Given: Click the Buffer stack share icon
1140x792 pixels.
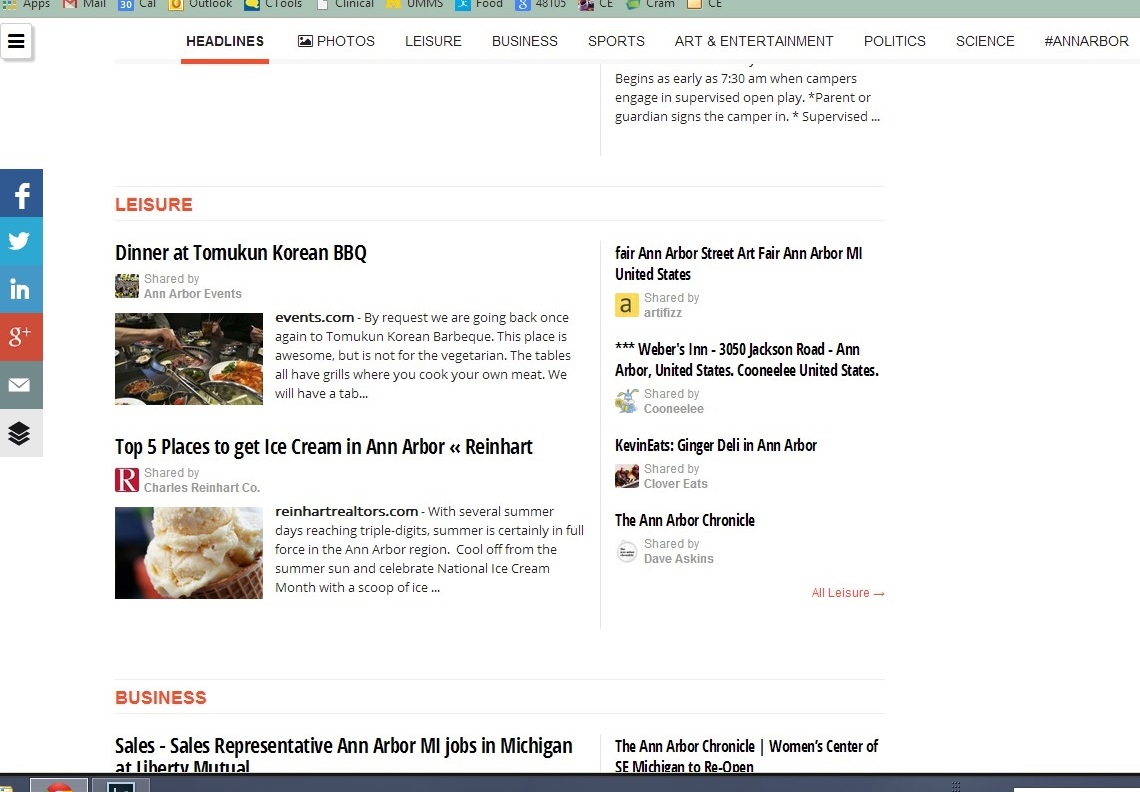Looking at the screenshot, I should pos(21,433).
